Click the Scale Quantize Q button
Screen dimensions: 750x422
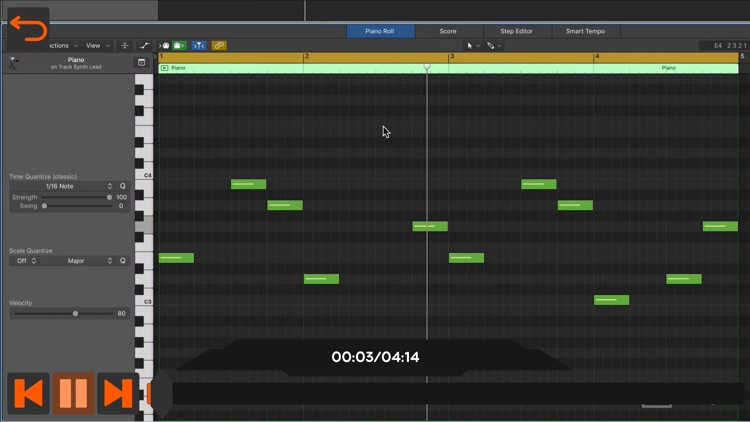[123, 261]
